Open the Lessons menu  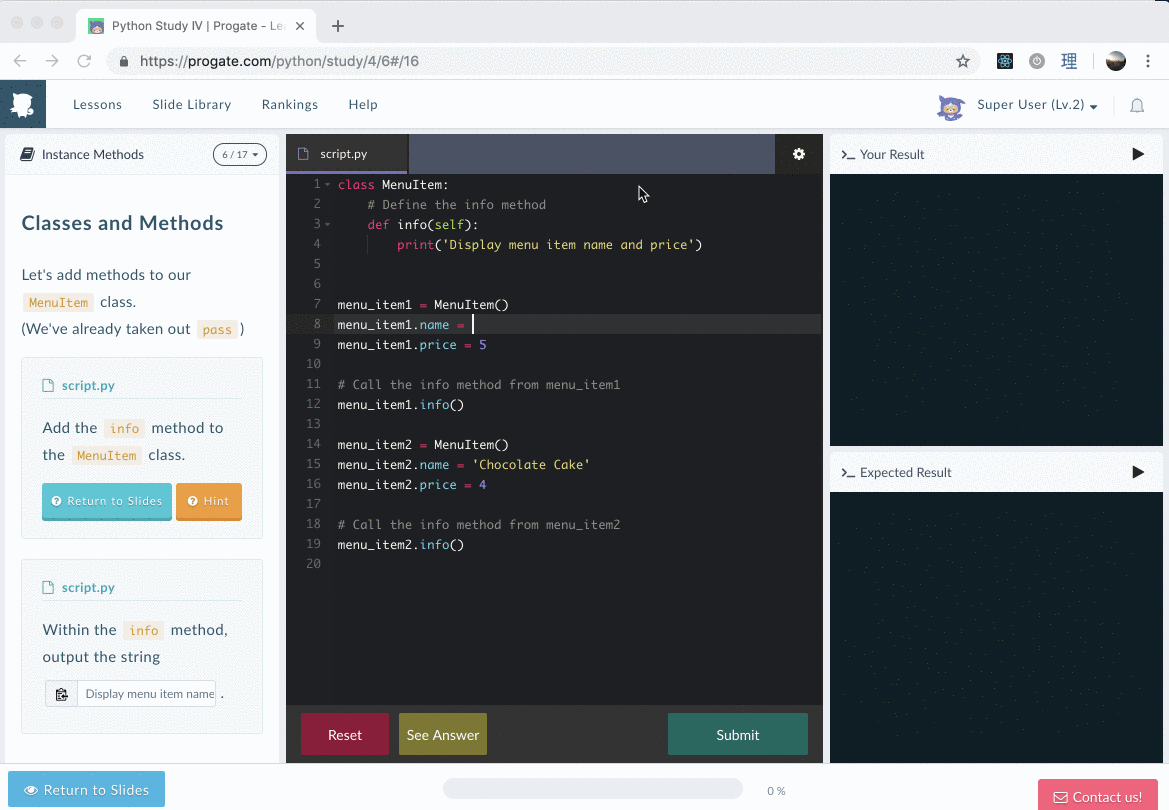point(97,104)
